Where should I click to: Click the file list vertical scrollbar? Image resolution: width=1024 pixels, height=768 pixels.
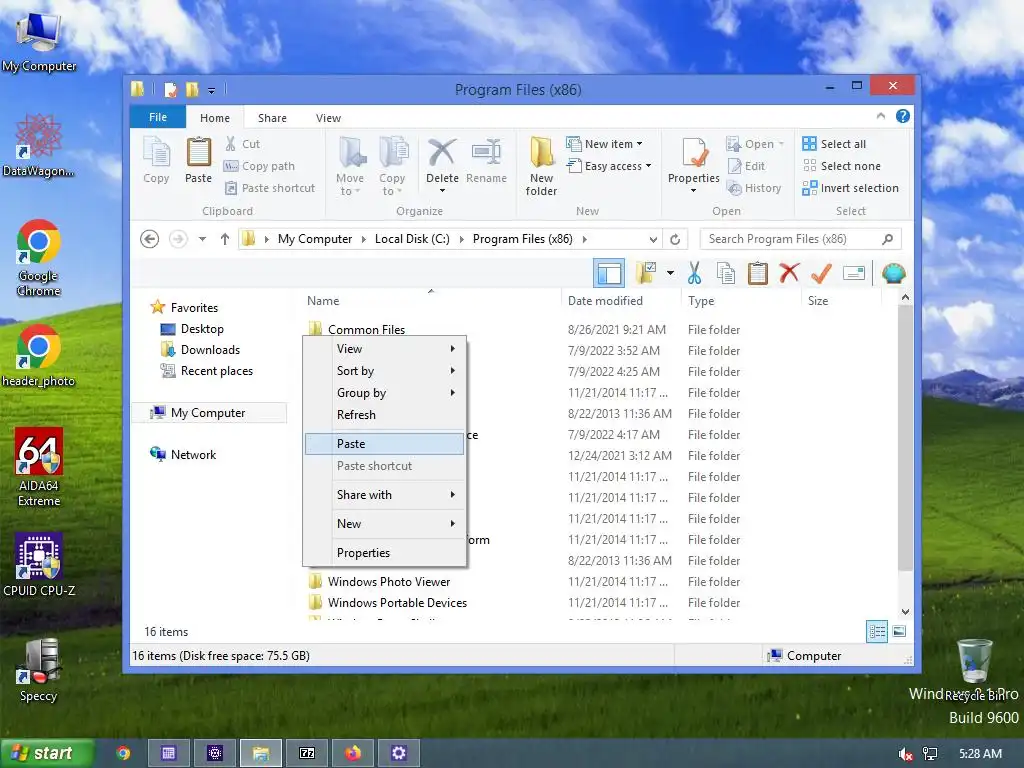(905, 438)
